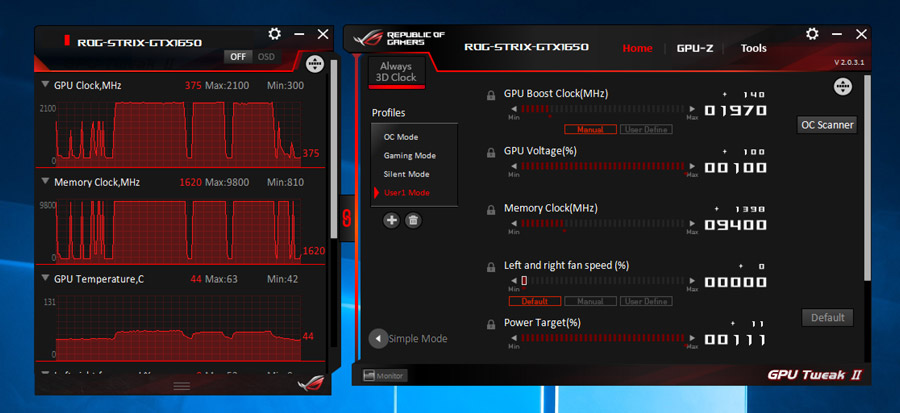Decrease Memory Clock with left arrow
This screenshot has width=900, height=413.
tap(514, 223)
